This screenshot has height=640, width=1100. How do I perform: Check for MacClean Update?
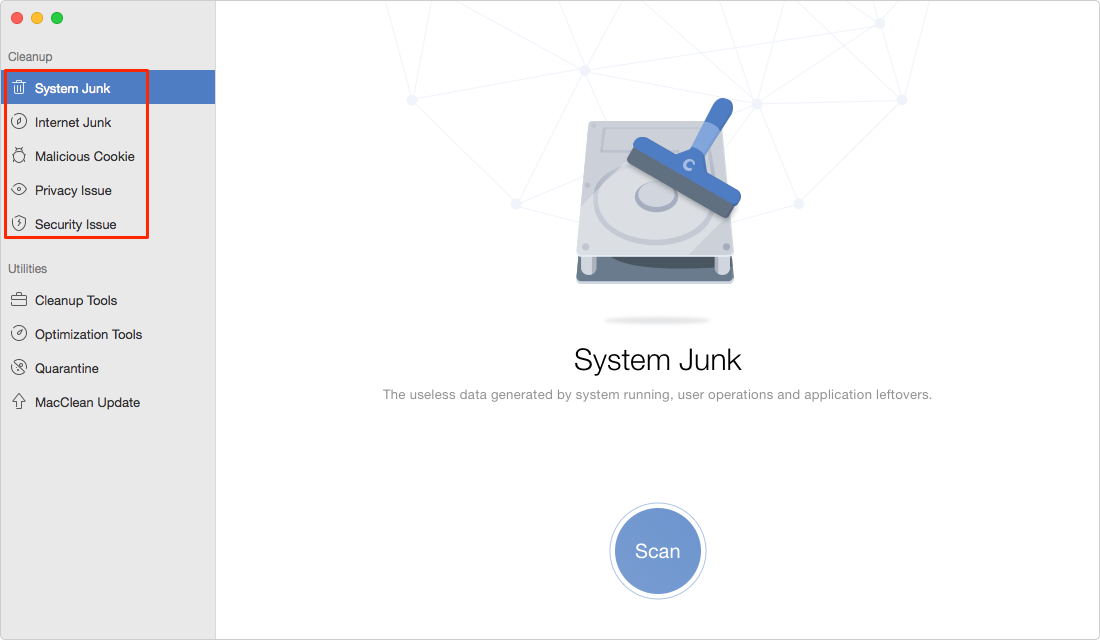[108, 402]
